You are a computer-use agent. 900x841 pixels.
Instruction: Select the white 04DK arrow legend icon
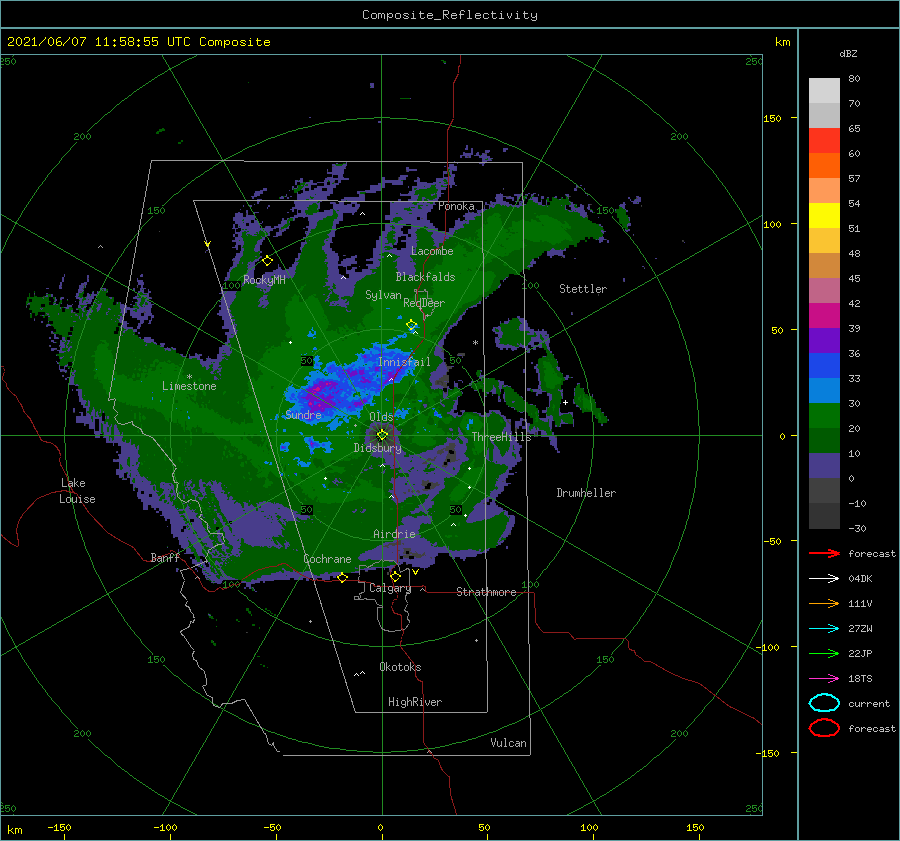[x=824, y=579]
